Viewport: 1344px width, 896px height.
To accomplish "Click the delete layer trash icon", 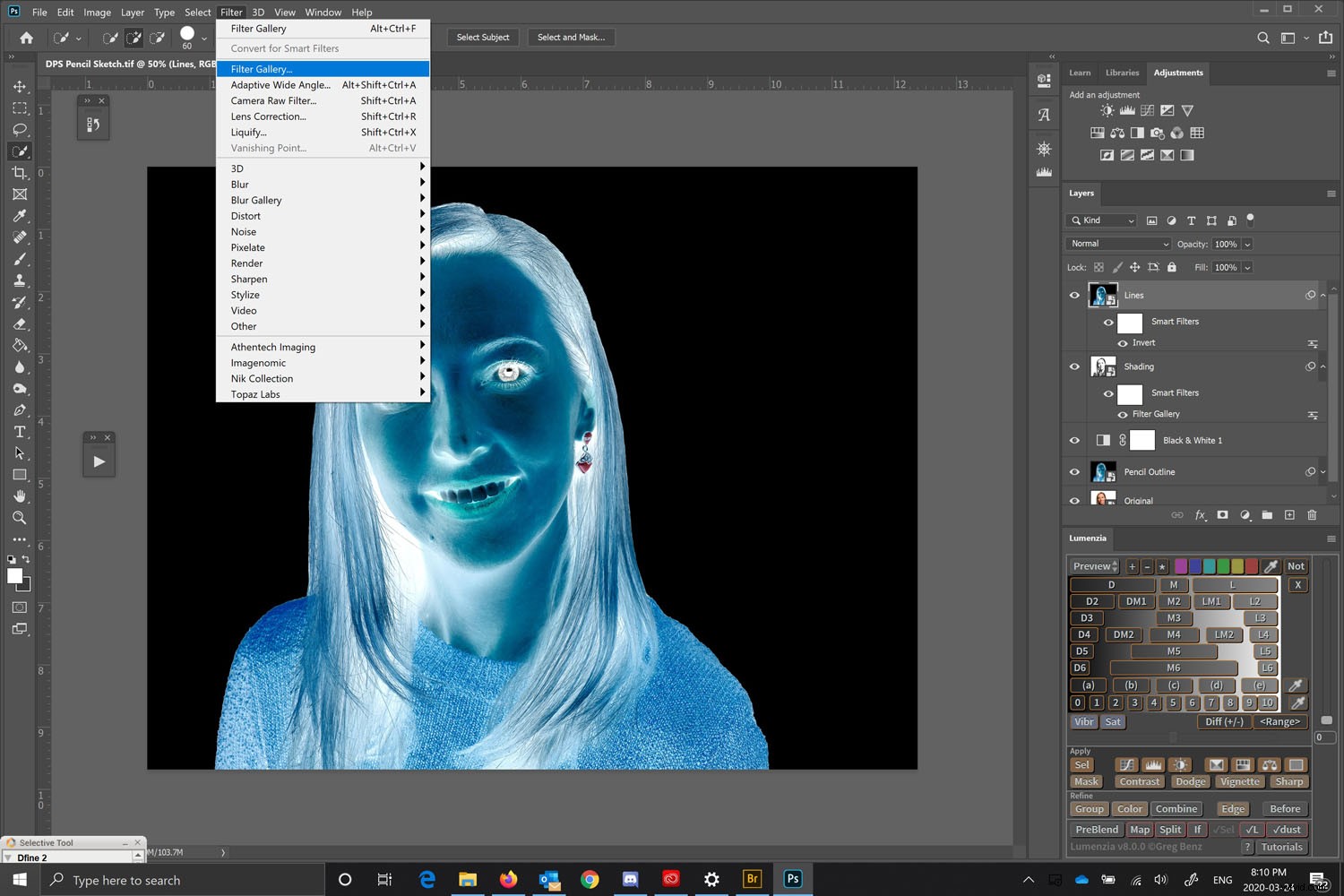I will 1312,515.
